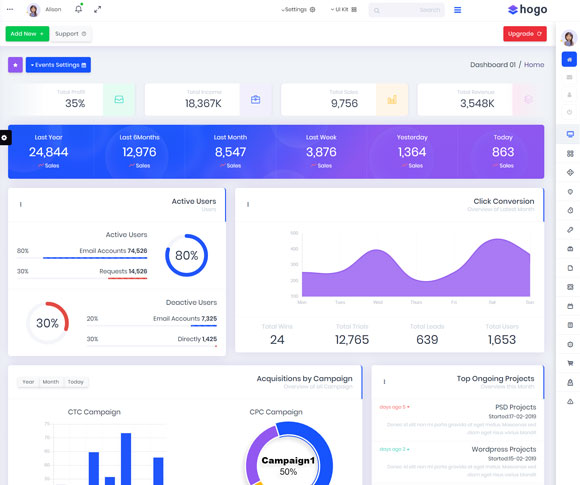Open the monitor dashboard icon in the sidebar
The height and width of the screenshot is (485, 580).
click(570, 134)
